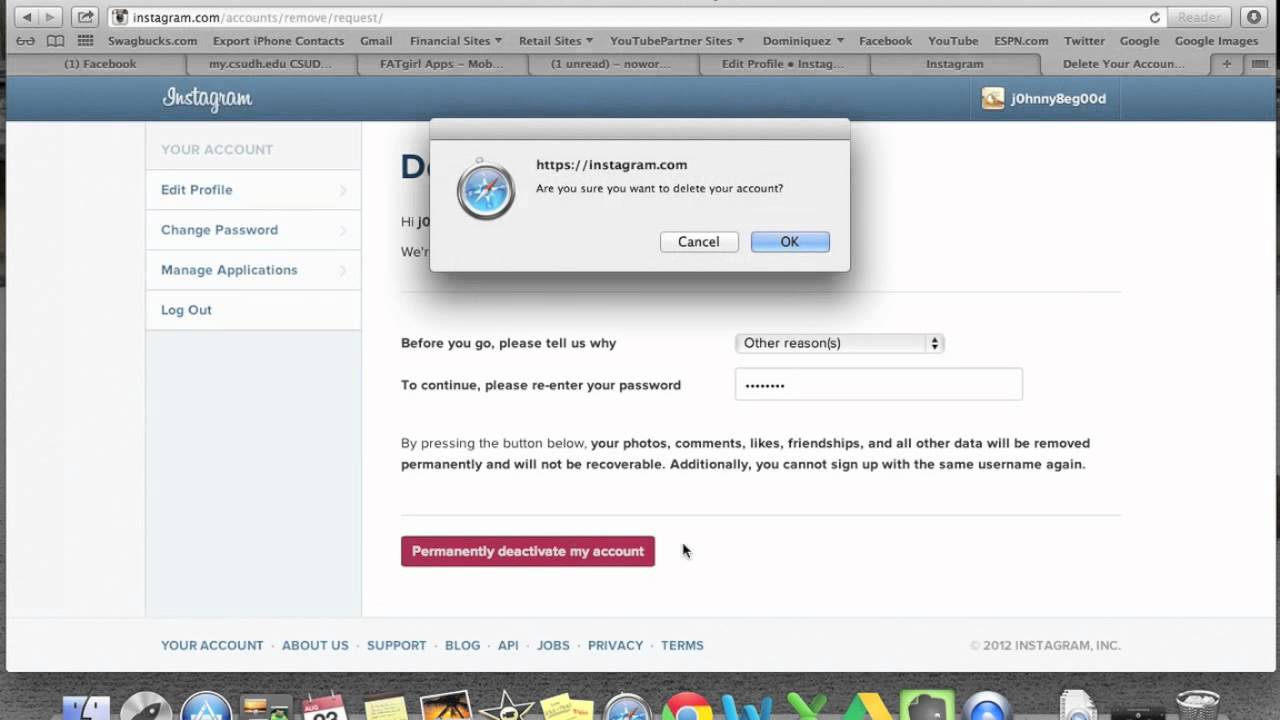The height and width of the screenshot is (720, 1280).
Task: Click the j0hnny8eg00d profile avatar
Action: pos(992,98)
